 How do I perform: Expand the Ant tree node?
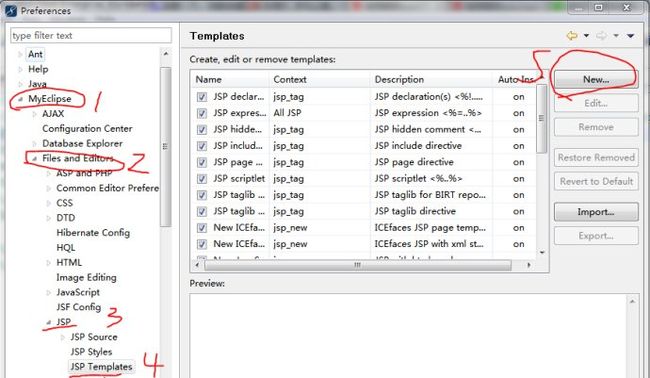point(20,54)
